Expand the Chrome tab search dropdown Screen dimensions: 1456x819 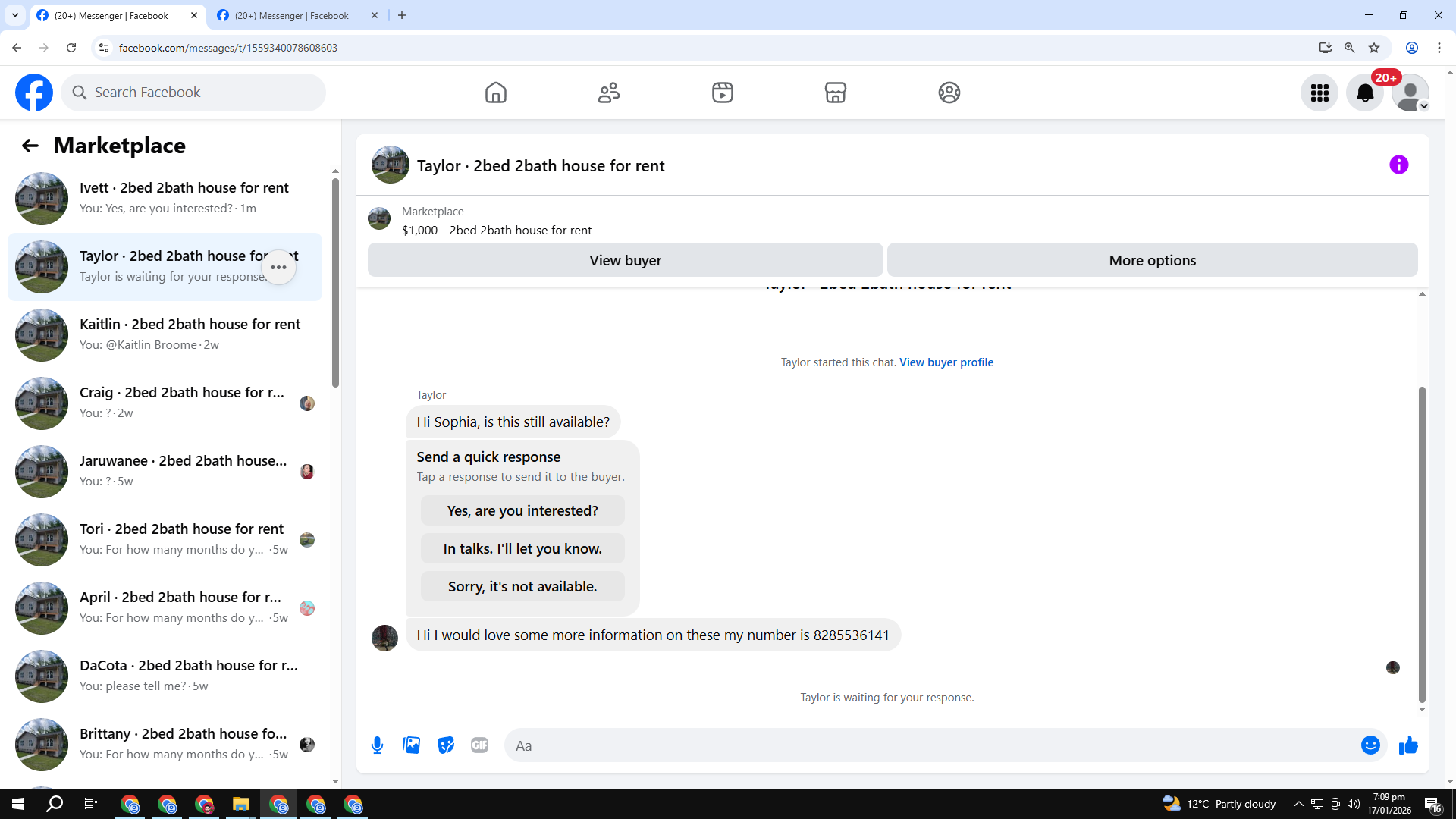tap(14, 15)
